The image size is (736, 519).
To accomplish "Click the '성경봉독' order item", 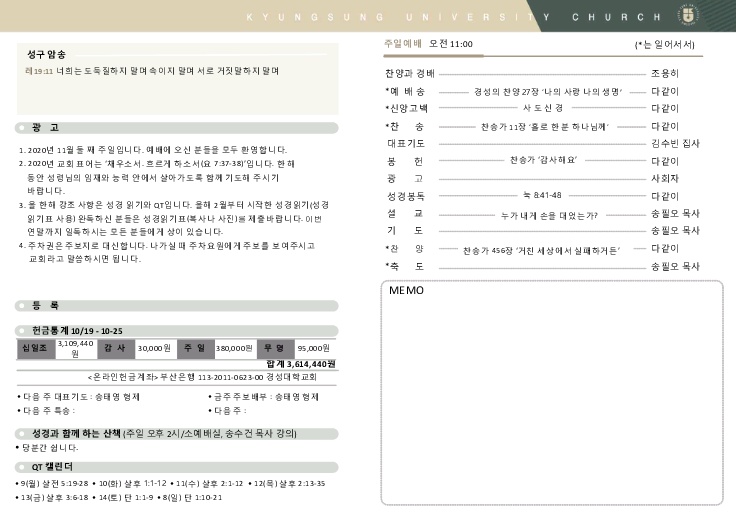I will (x=406, y=196).
